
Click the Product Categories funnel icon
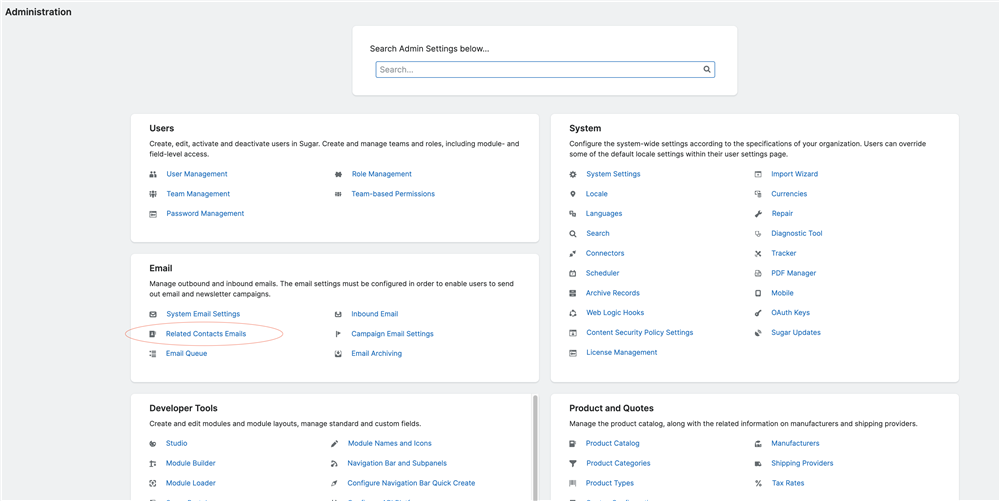pos(573,464)
